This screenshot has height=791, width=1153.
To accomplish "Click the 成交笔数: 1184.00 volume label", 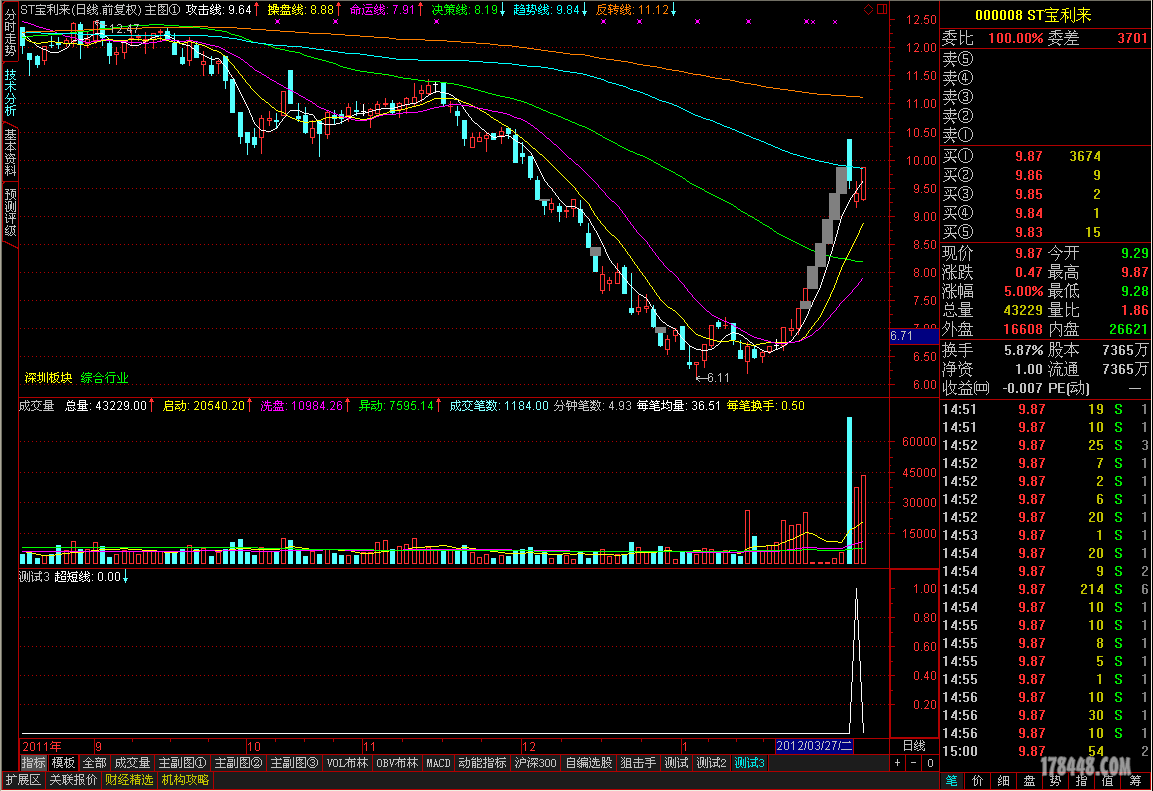I will (499, 406).
